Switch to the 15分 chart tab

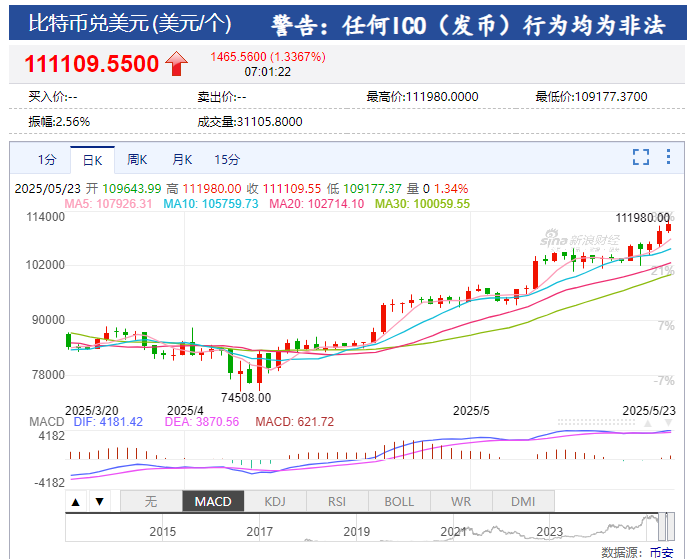click(227, 159)
